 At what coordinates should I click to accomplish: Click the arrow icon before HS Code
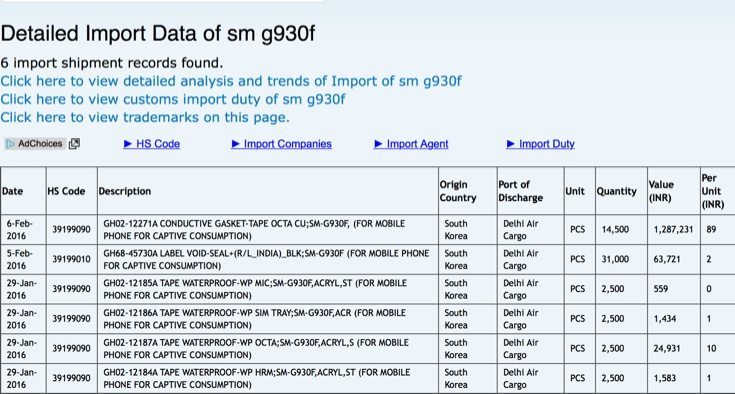coord(128,144)
